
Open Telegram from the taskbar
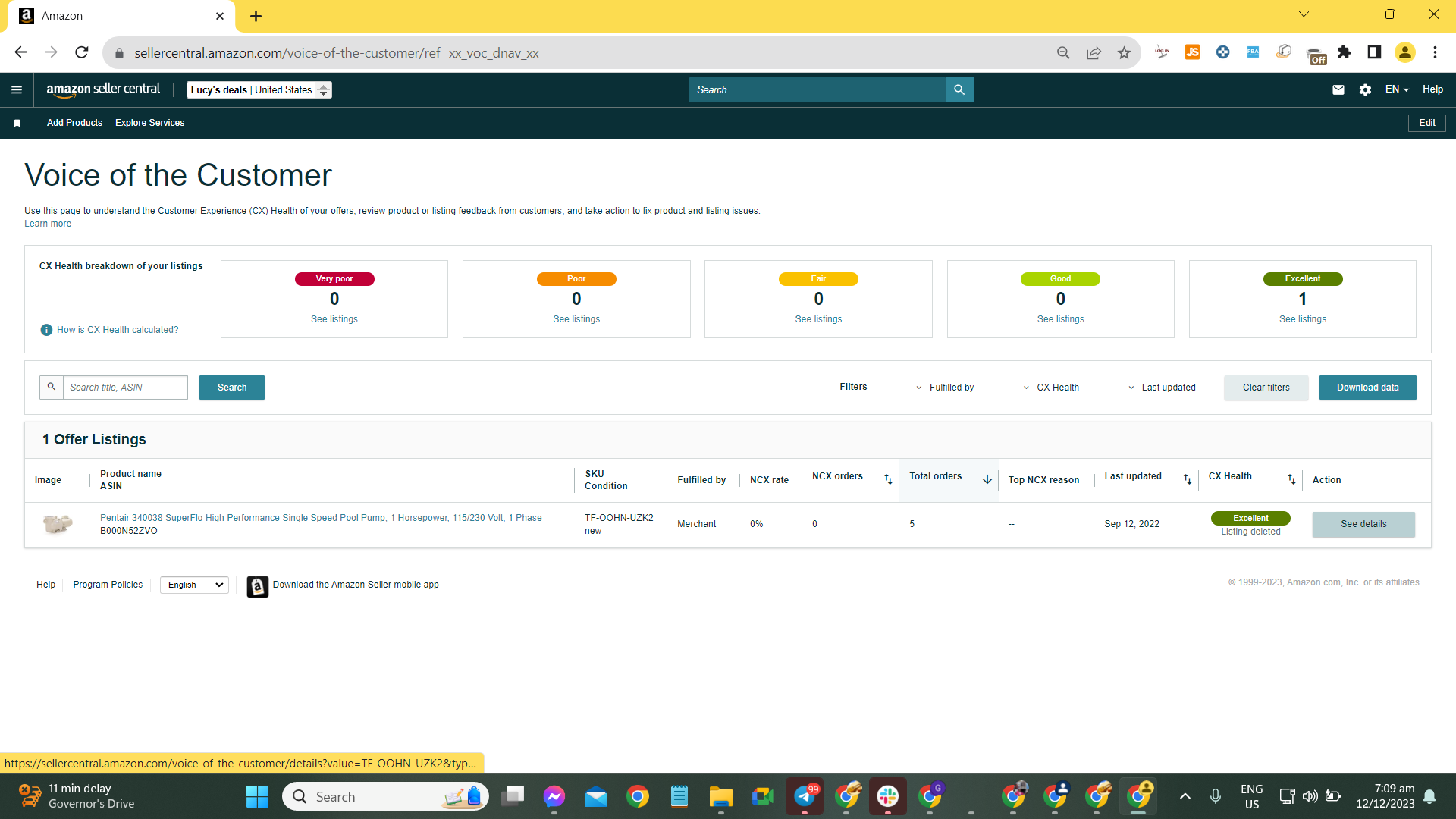pyautogui.click(x=805, y=796)
